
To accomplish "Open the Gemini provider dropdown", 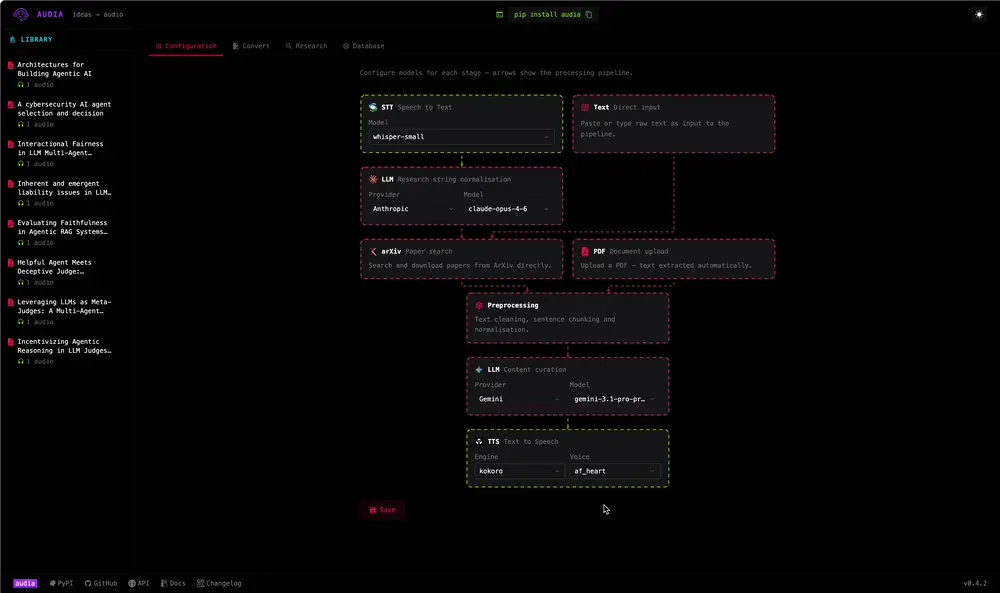I will click(x=519, y=399).
